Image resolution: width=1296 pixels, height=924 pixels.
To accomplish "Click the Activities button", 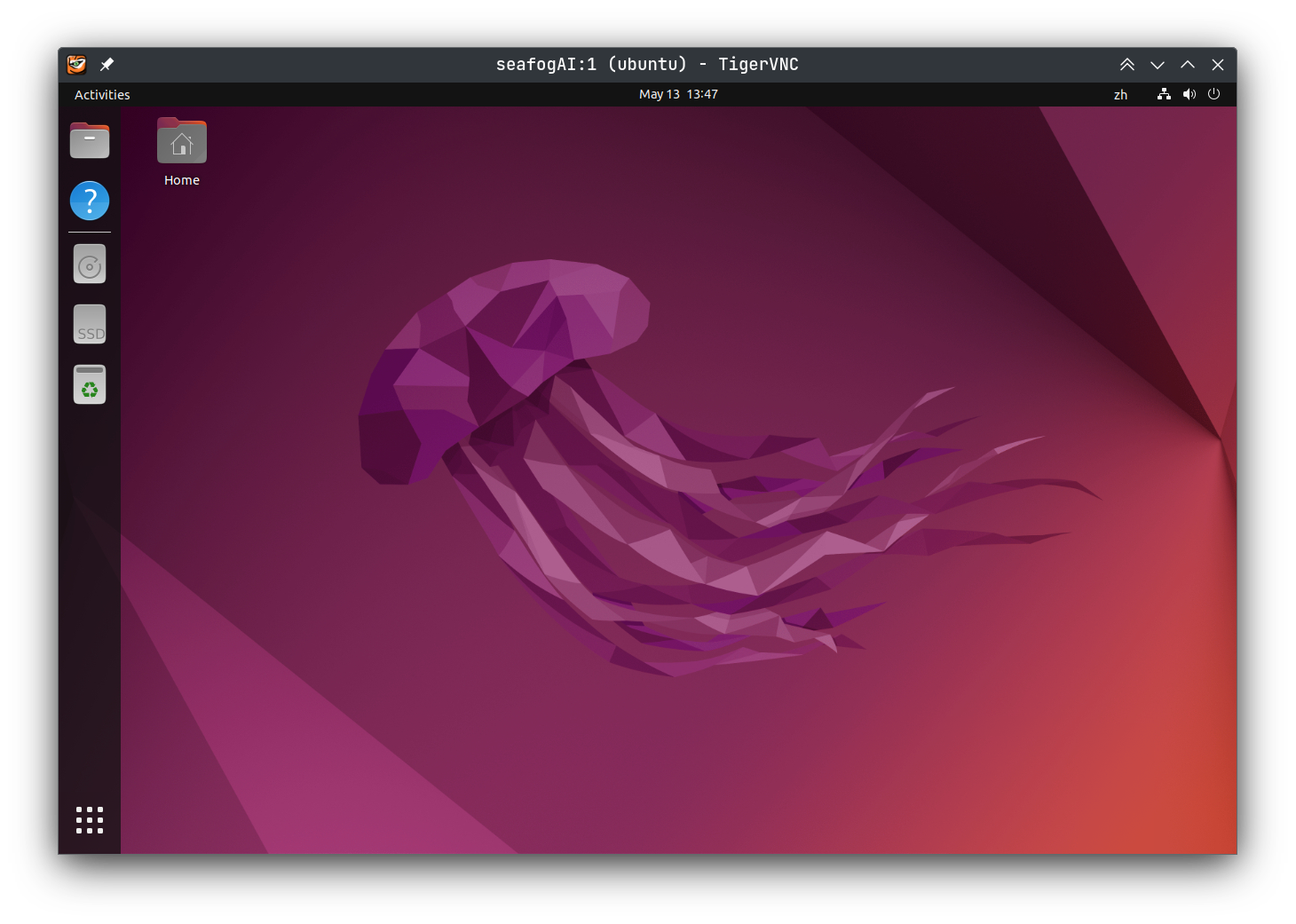I will 102,95.
